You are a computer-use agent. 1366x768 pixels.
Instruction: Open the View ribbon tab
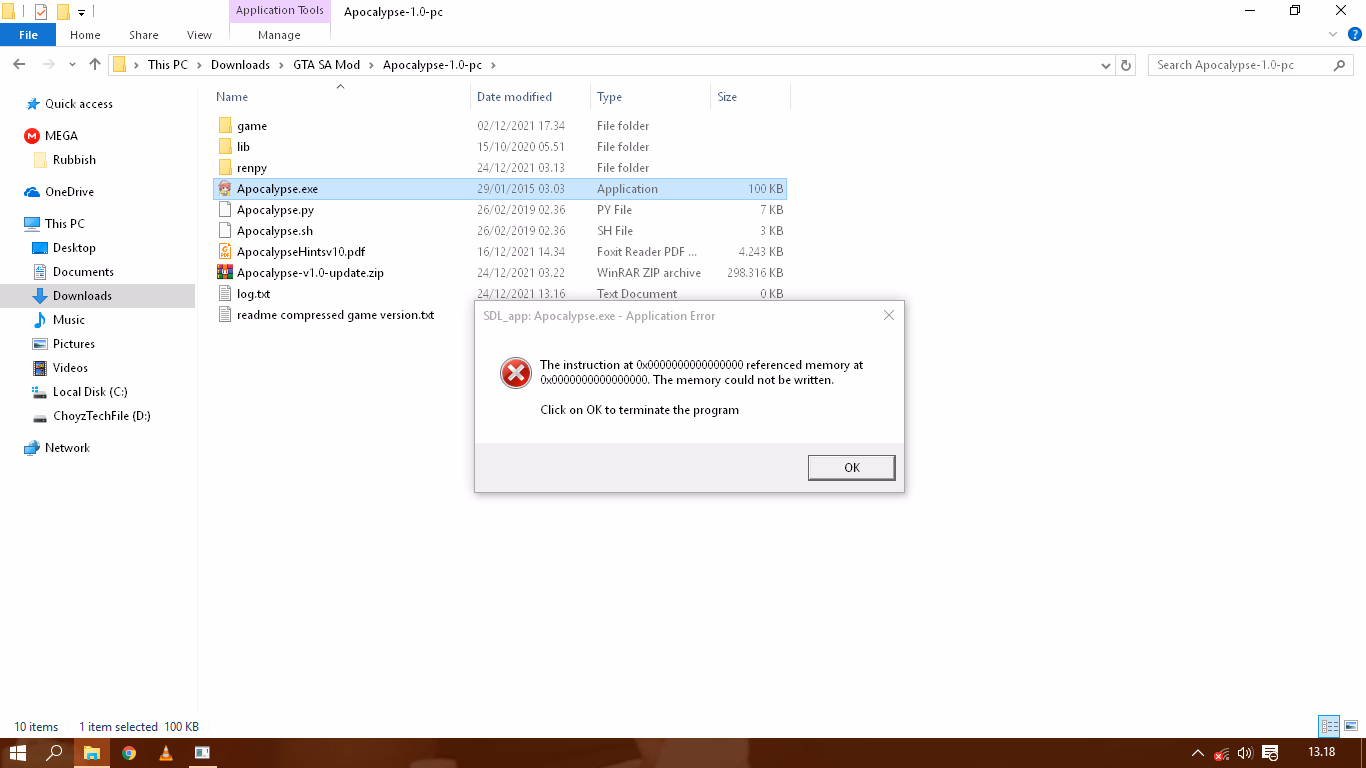199,35
